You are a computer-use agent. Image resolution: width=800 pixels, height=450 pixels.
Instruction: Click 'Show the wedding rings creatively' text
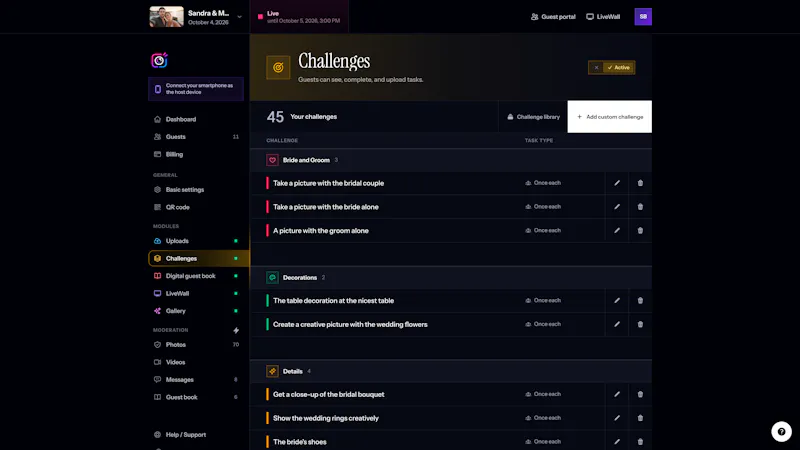[326, 418]
